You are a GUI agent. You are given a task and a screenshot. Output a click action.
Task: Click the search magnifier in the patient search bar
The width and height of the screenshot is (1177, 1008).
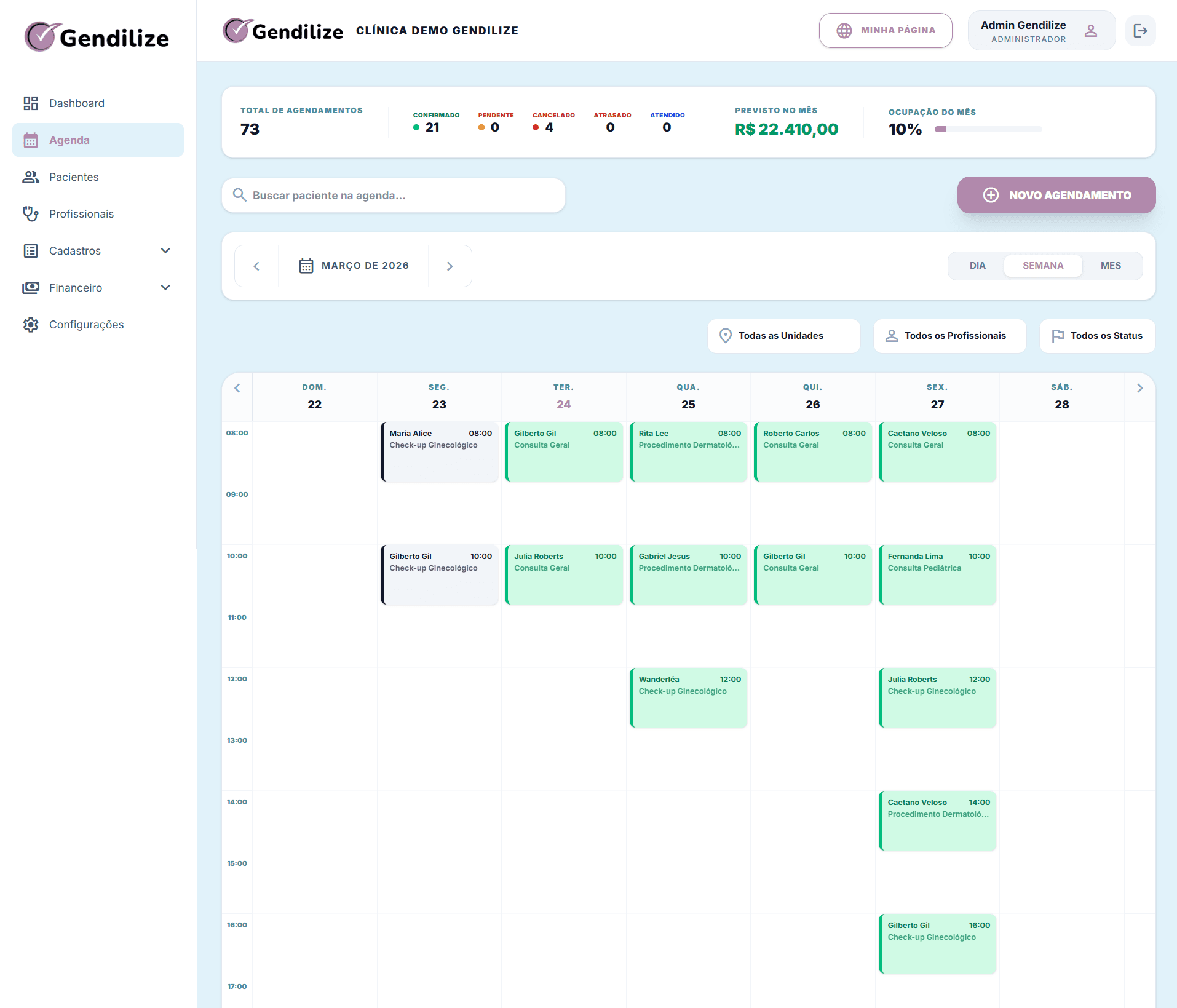(240, 195)
